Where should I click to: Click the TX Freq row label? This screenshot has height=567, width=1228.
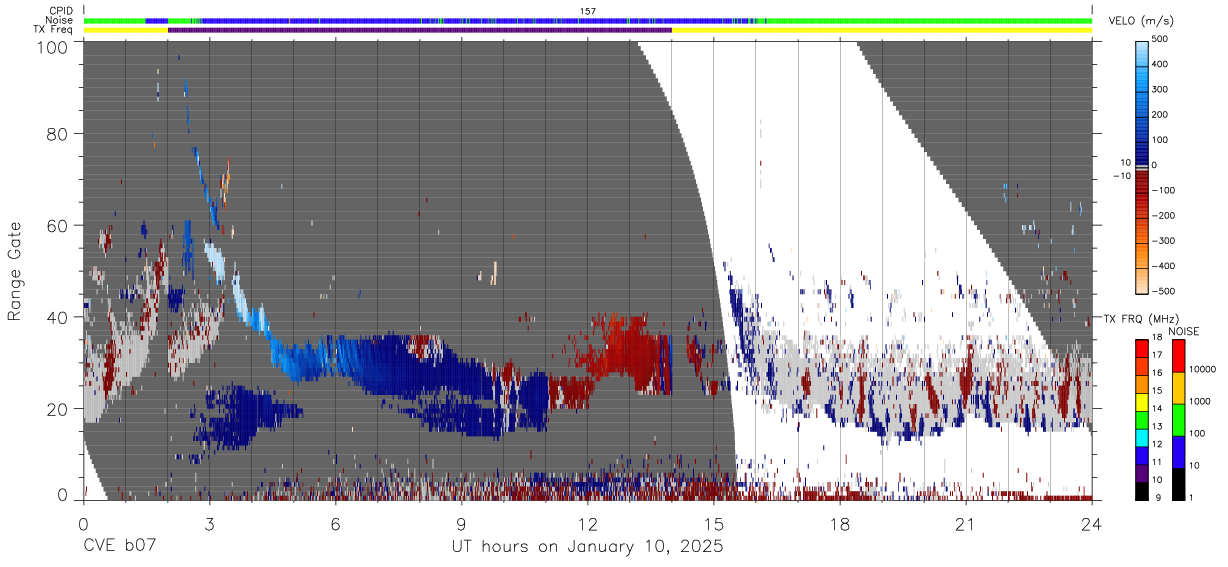coord(55,29)
